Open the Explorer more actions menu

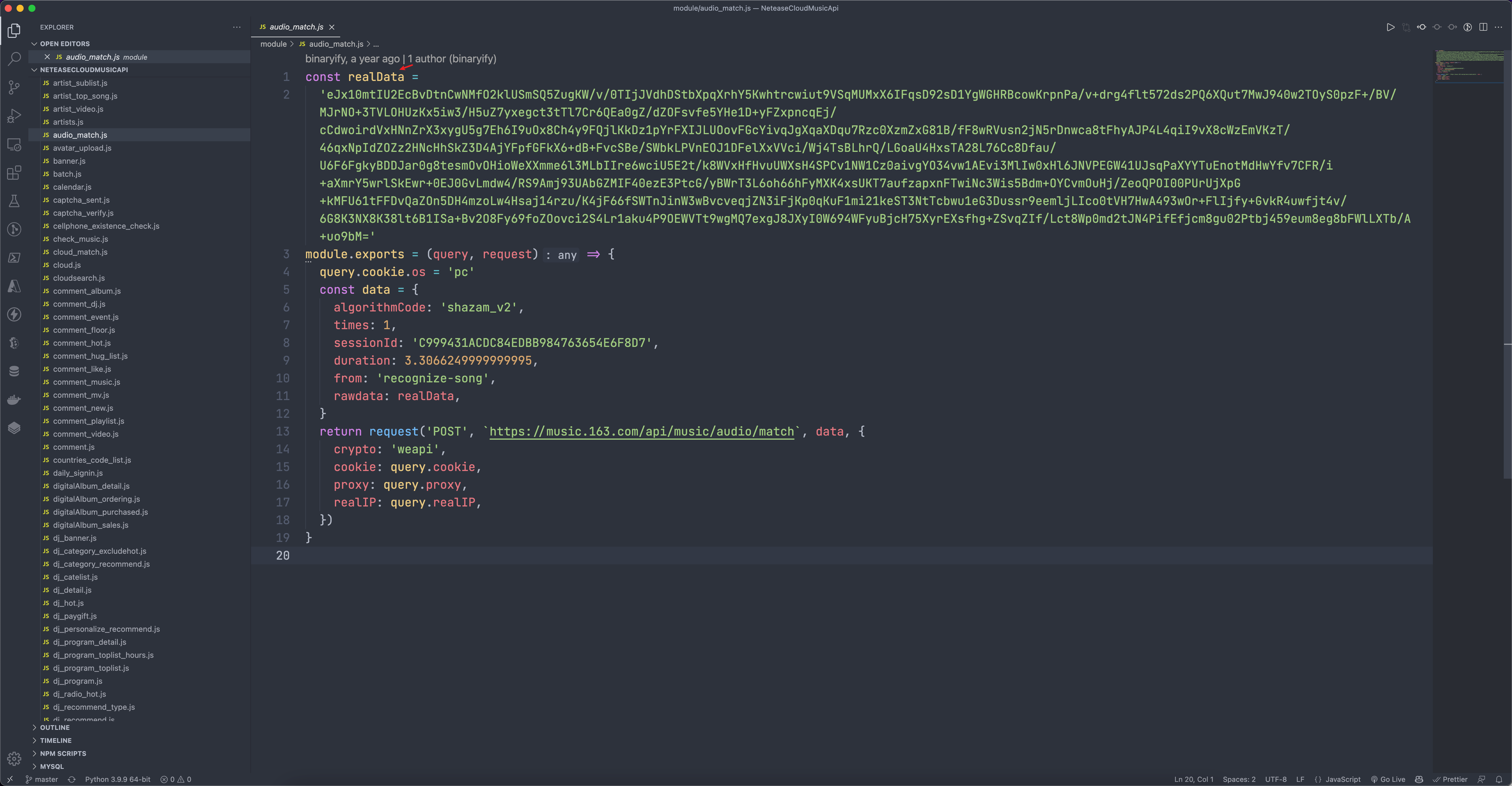pos(237,27)
